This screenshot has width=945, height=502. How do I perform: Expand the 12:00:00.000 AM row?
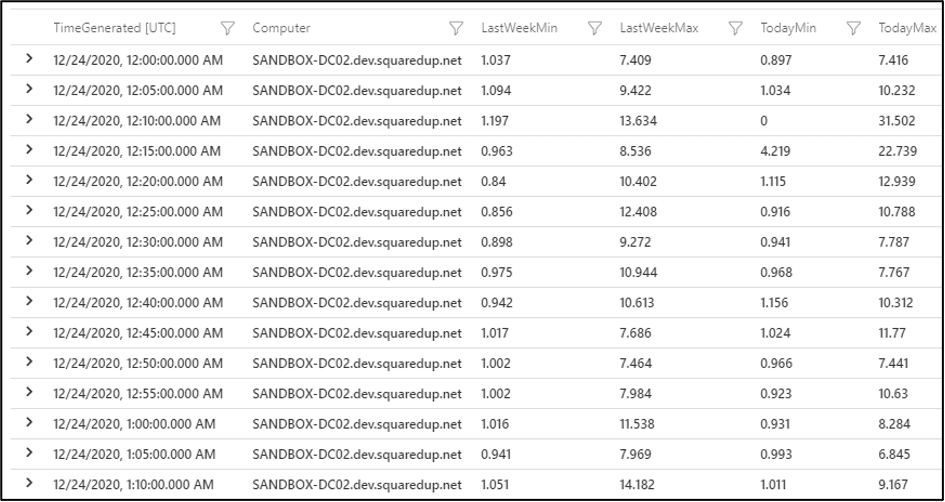tap(28, 58)
